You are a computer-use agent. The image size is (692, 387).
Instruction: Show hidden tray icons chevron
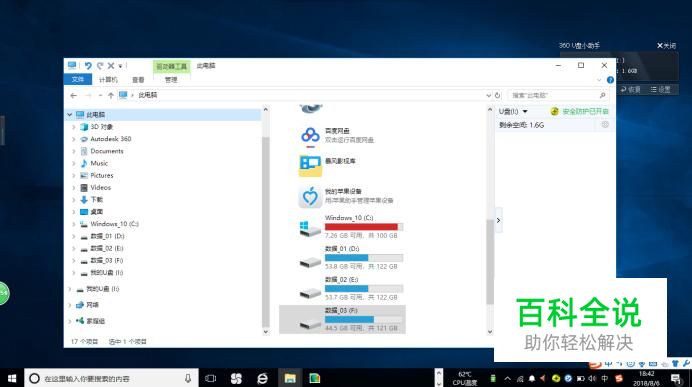point(508,379)
